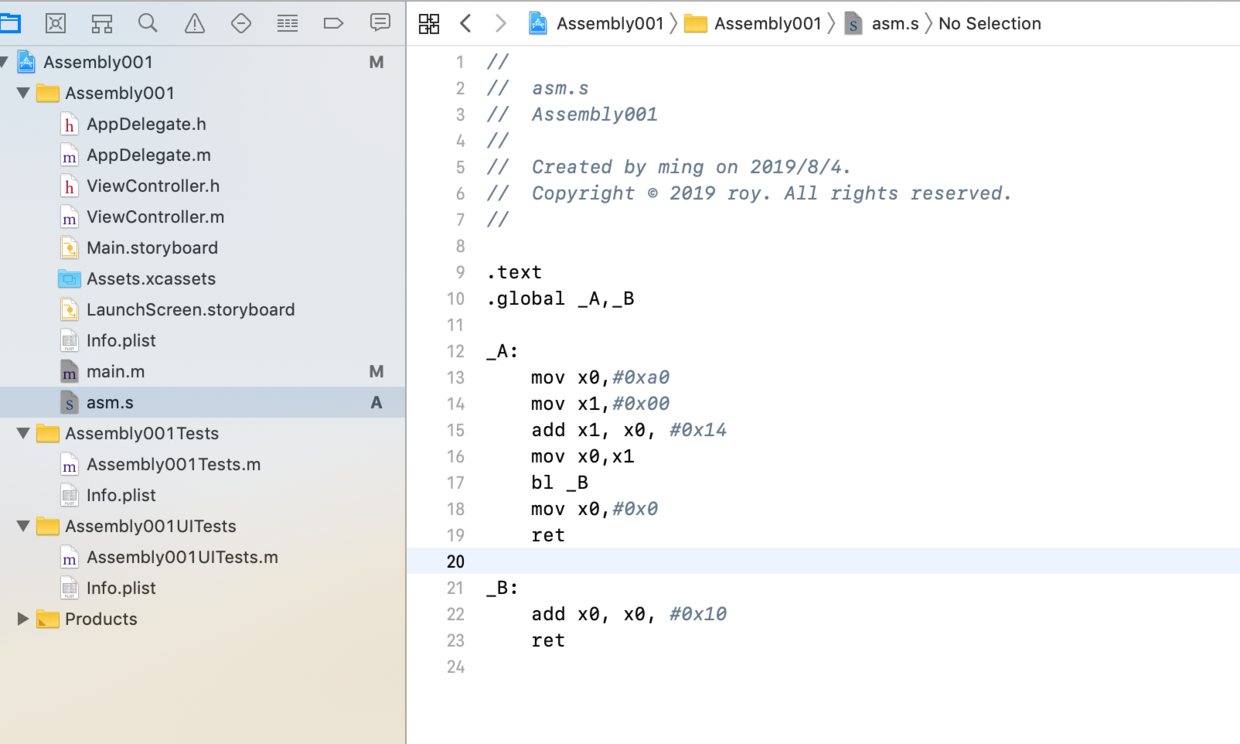
Task: Click line number 17 in gutter
Action: coord(455,483)
